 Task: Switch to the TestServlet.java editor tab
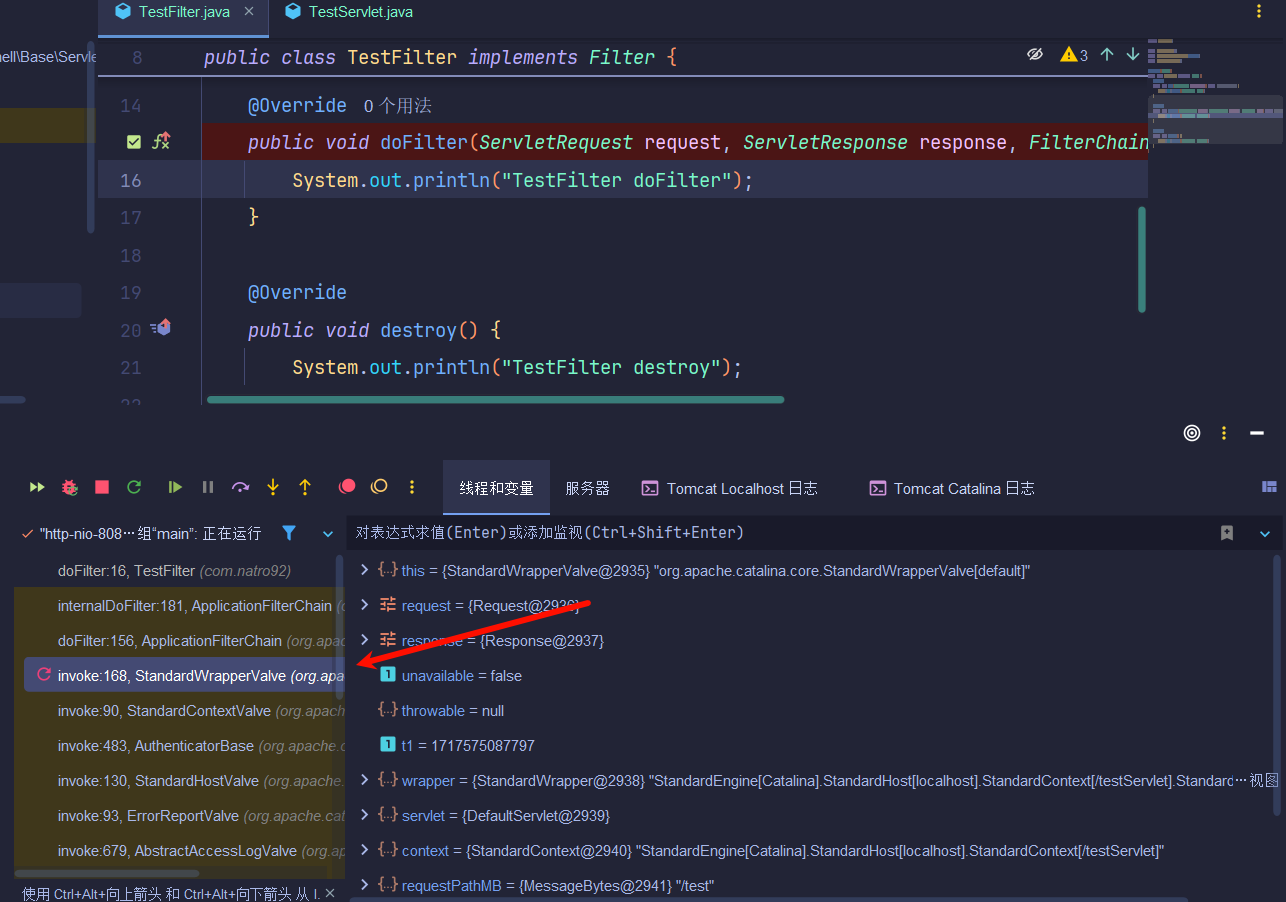349,12
